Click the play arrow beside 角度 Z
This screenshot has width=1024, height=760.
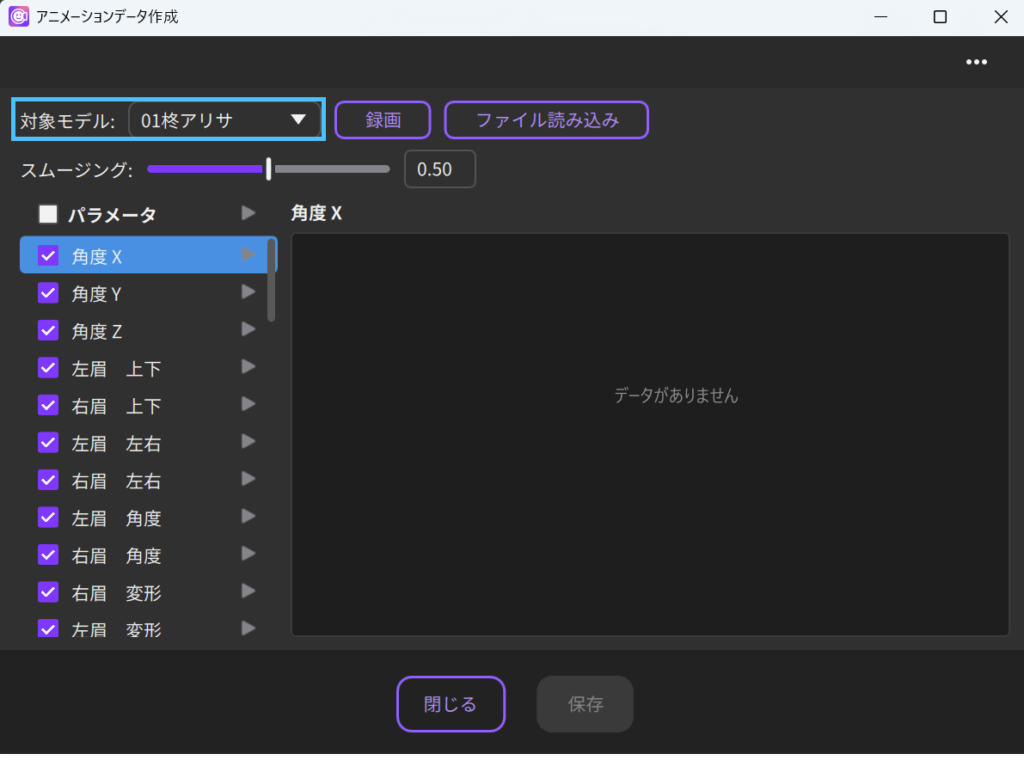click(x=249, y=329)
